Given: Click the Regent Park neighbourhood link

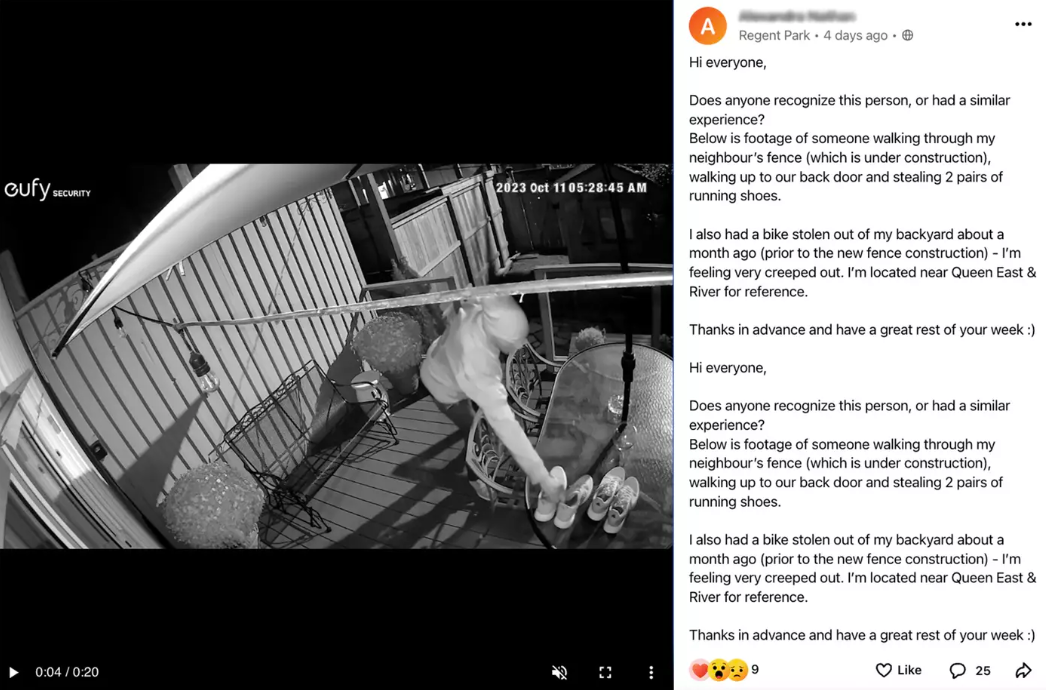Looking at the screenshot, I should coord(774,35).
